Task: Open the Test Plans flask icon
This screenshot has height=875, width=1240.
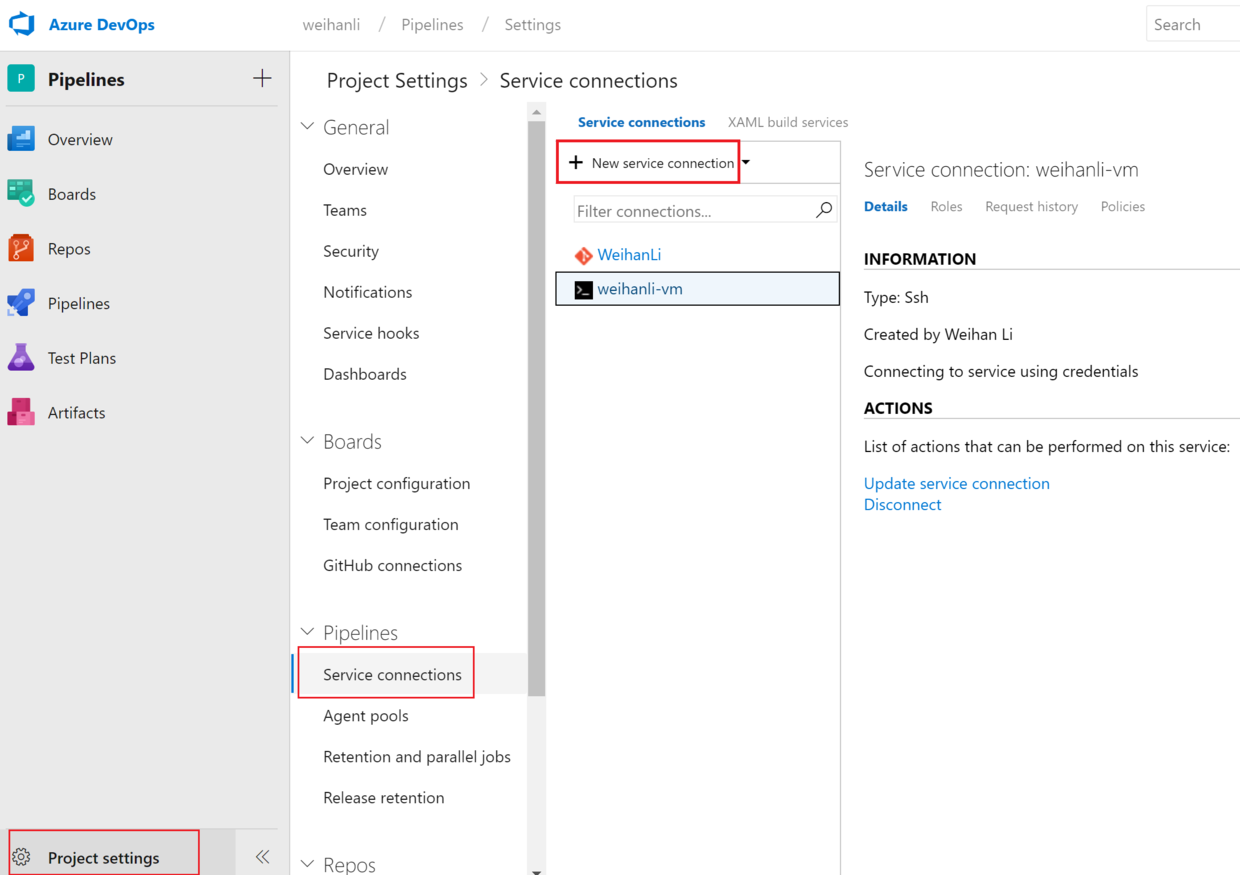Action: coord(21,357)
